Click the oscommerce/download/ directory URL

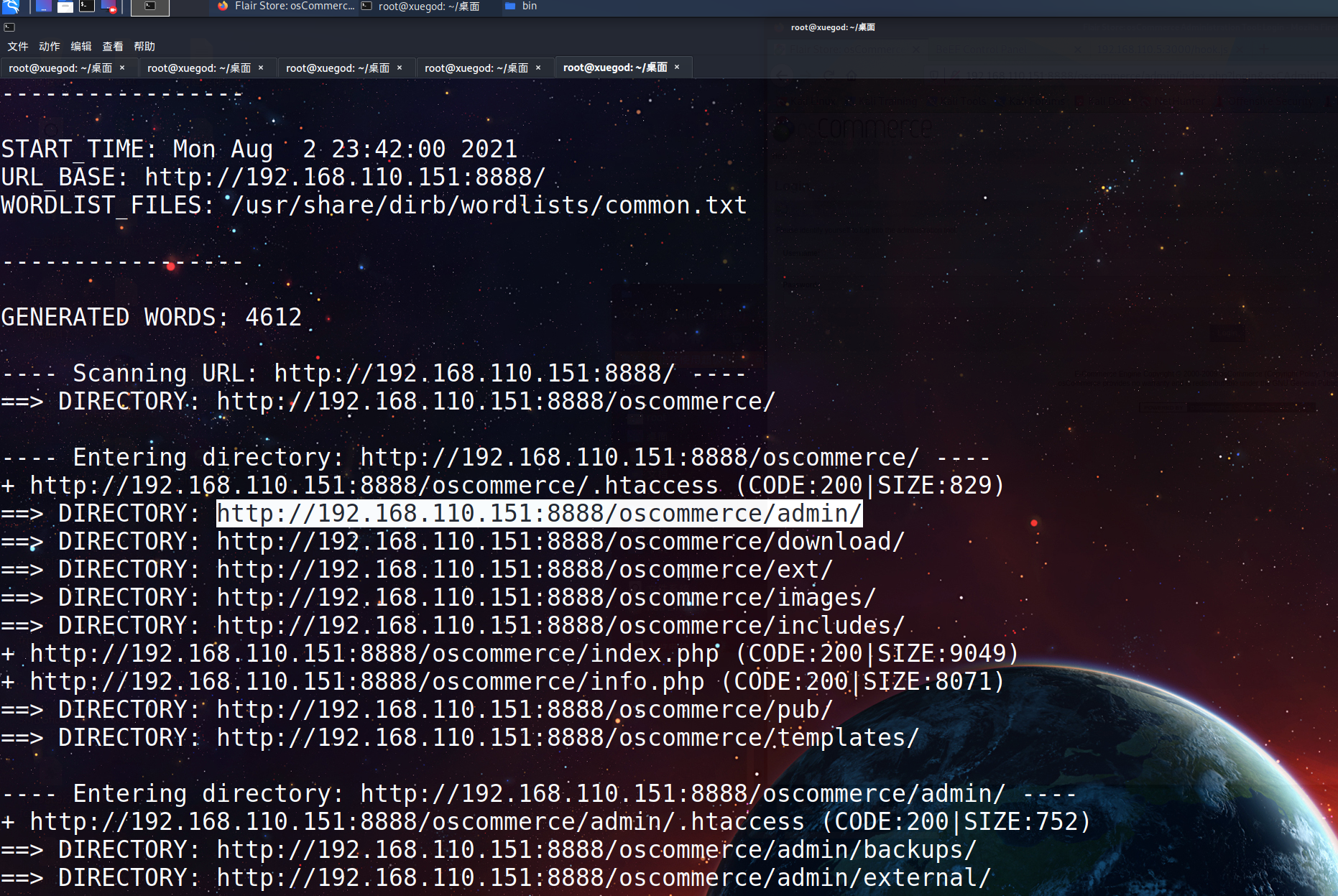coord(560,542)
